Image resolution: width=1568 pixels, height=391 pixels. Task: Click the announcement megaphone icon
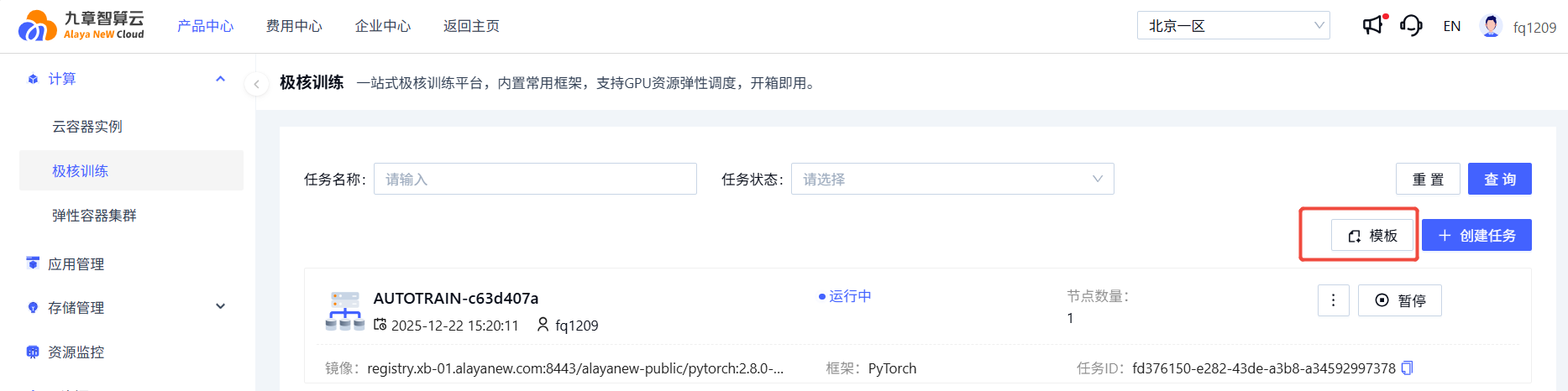(1372, 25)
